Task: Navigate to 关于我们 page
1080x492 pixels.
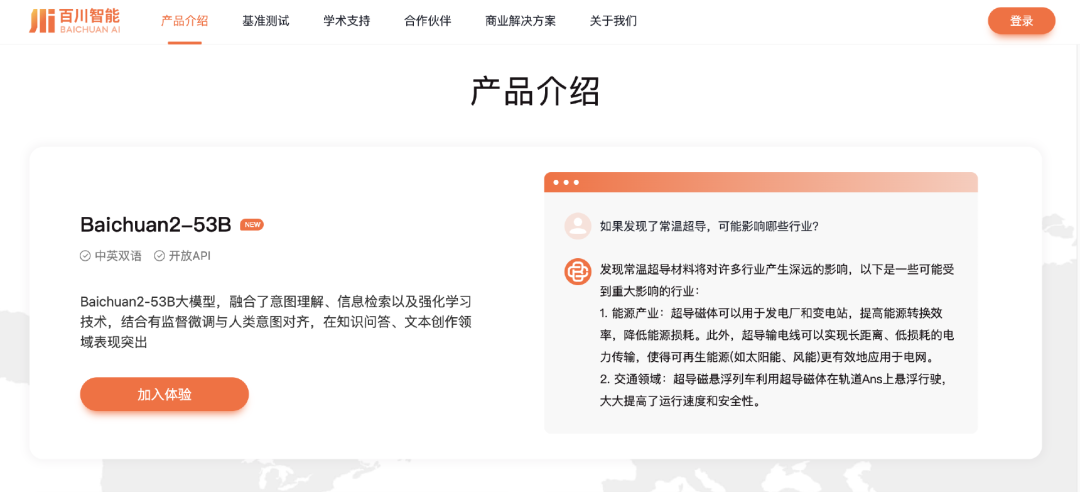Action: click(614, 21)
